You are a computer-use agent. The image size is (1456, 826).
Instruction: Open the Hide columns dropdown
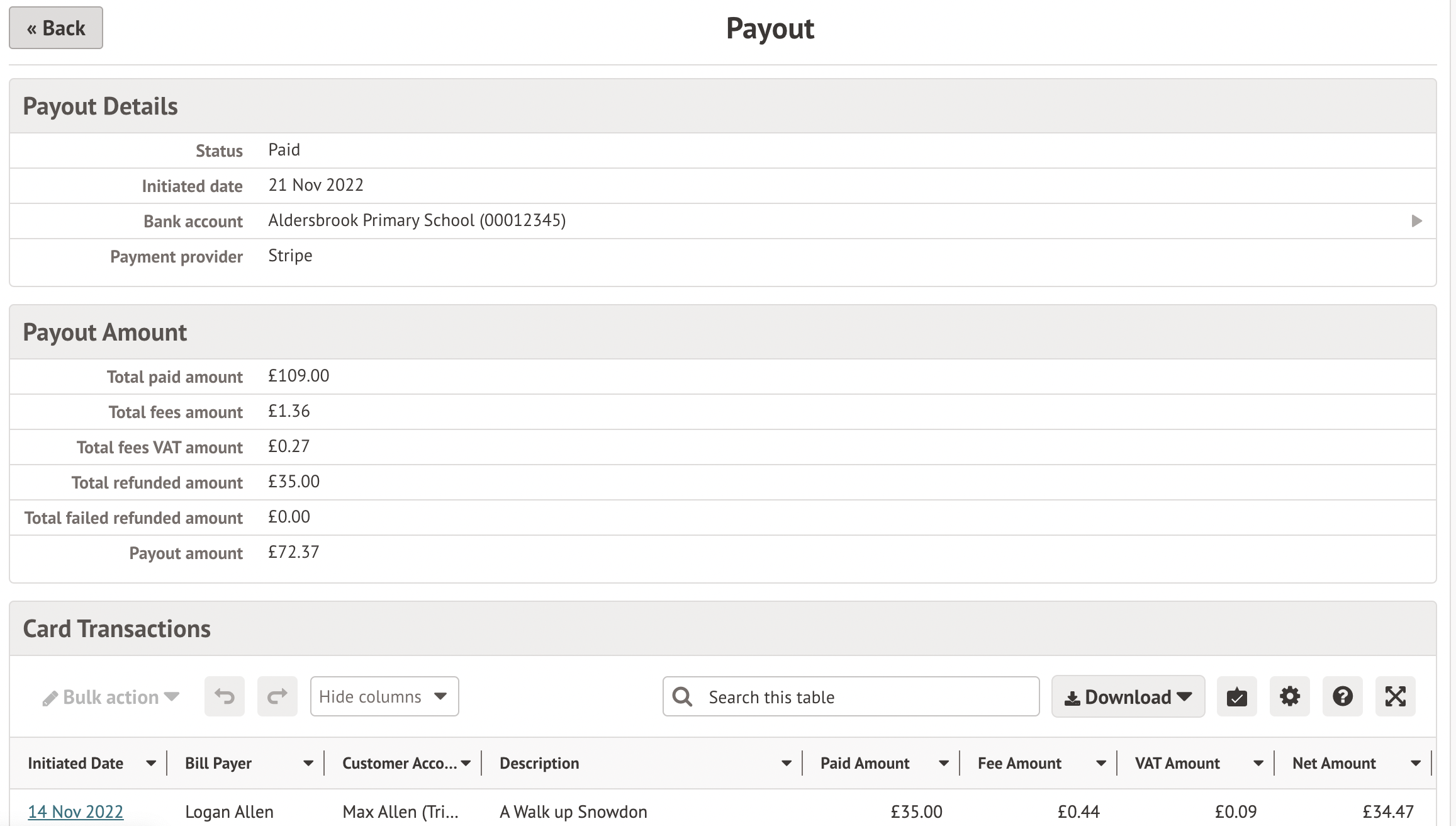click(384, 696)
